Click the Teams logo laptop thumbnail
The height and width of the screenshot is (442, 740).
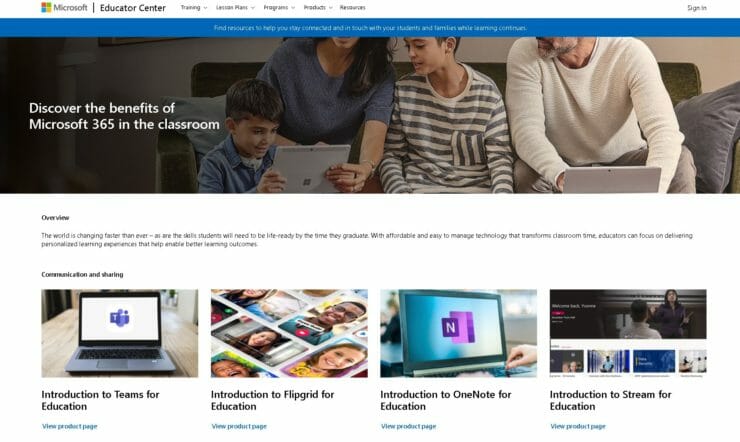coord(120,333)
